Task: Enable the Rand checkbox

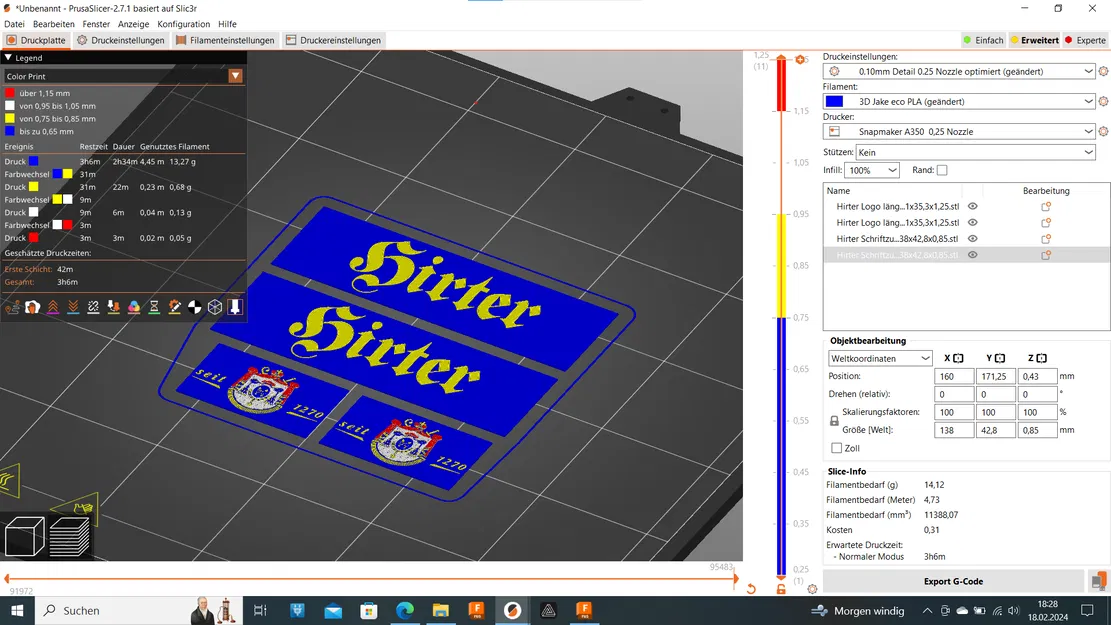Action: pyautogui.click(x=942, y=170)
